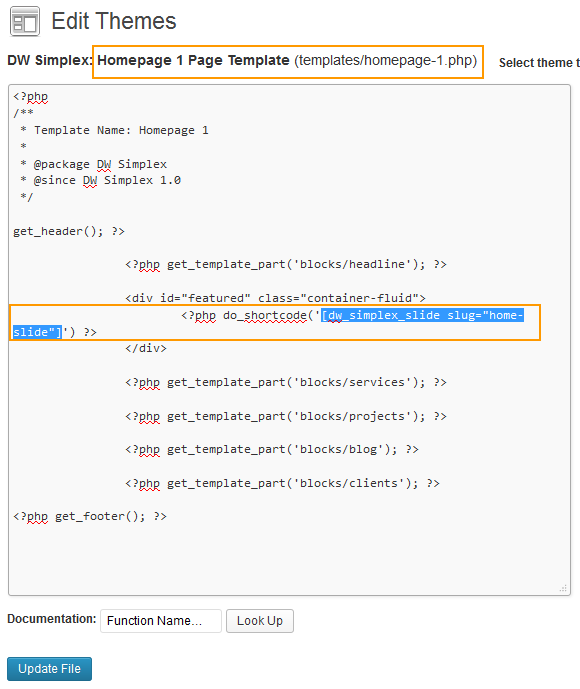Place cursor in blocks/headline template part line
This screenshot has height=689, width=580.
click(286, 265)
